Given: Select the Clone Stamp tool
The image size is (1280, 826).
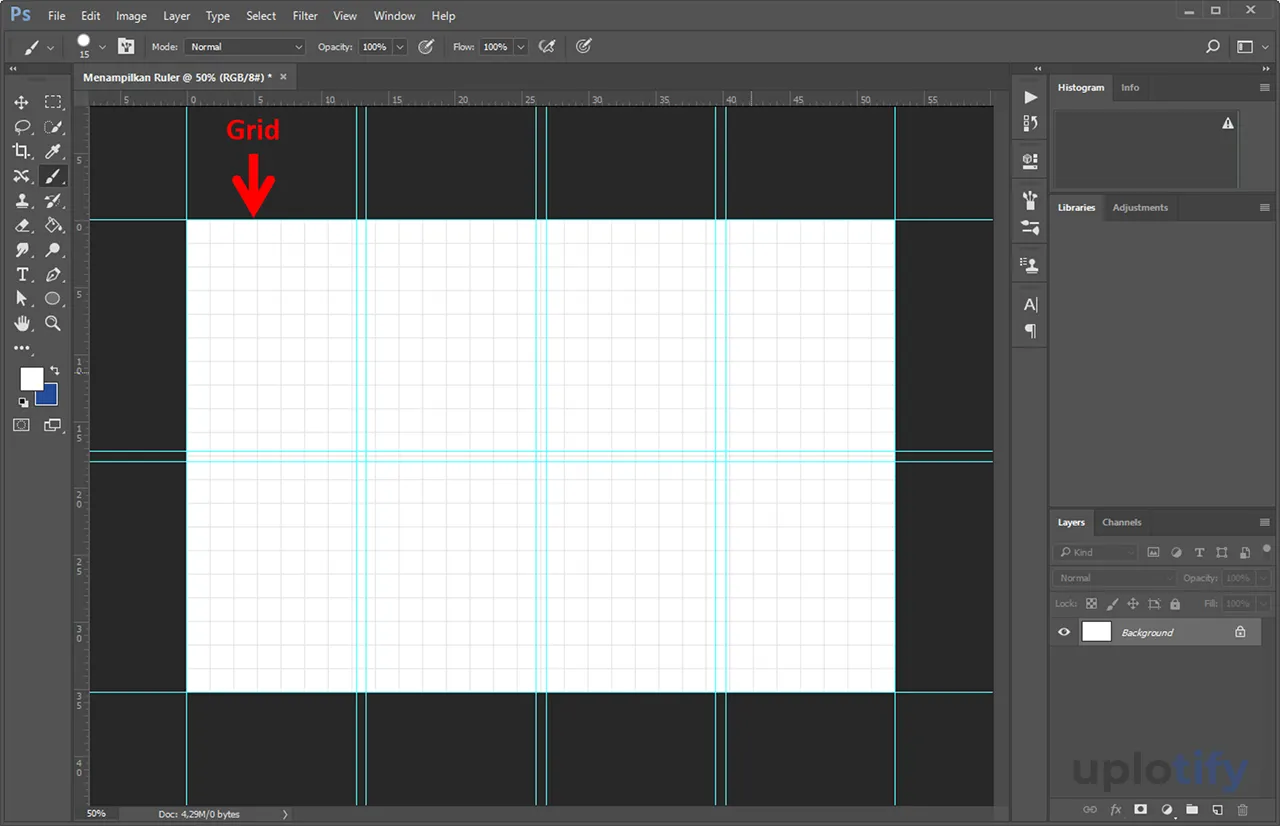Looking at the screenshot, I should click(x=21, y=201).
